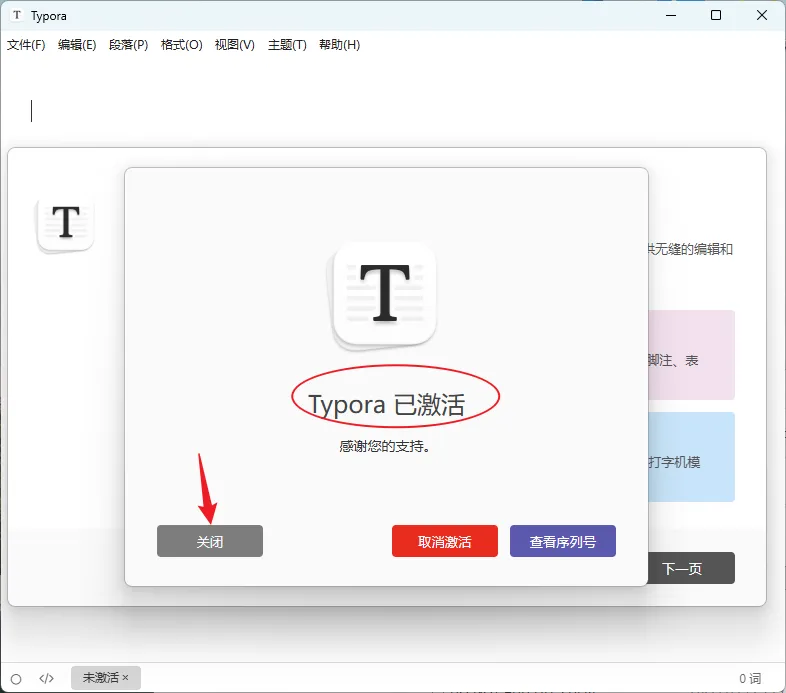
Task: Click the 0 词 word count
Action: click(750, 678)
